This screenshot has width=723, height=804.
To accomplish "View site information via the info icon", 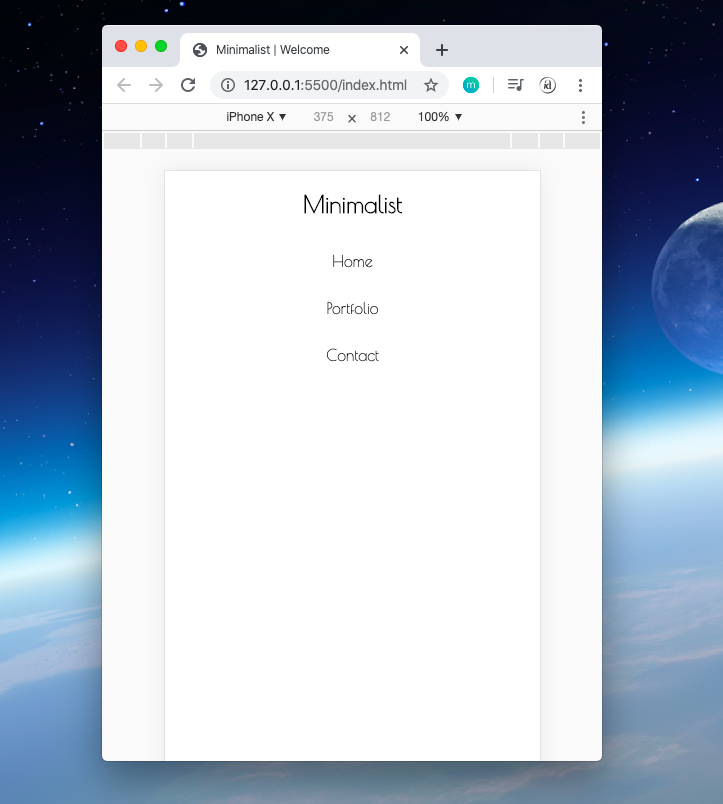I will click(x=228, y=85).
